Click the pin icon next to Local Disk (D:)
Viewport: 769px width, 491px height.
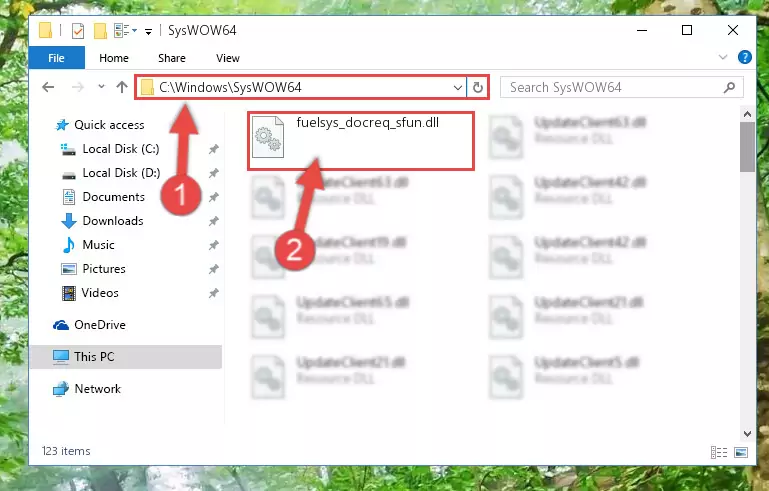(x=213, y=173)
